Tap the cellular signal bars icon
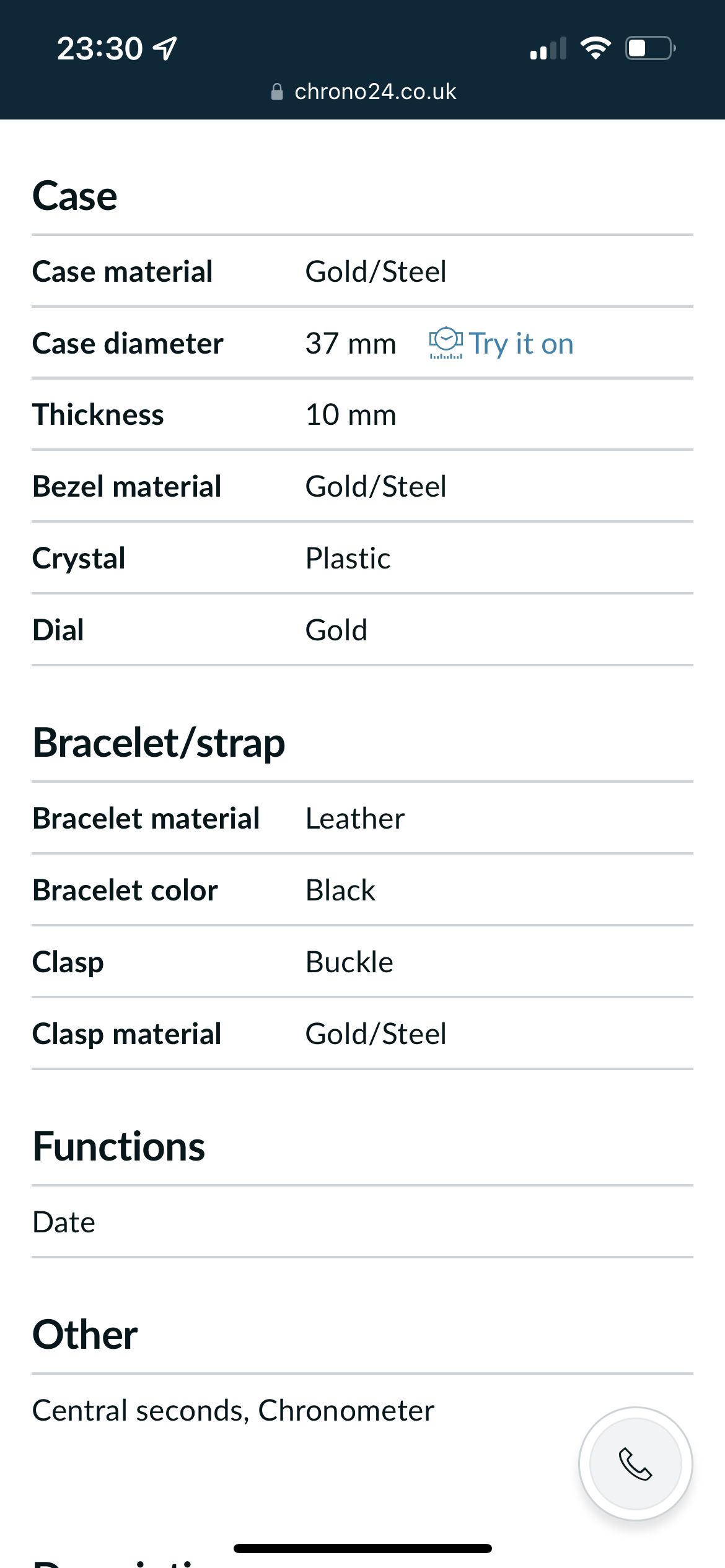 coord(548,48)
